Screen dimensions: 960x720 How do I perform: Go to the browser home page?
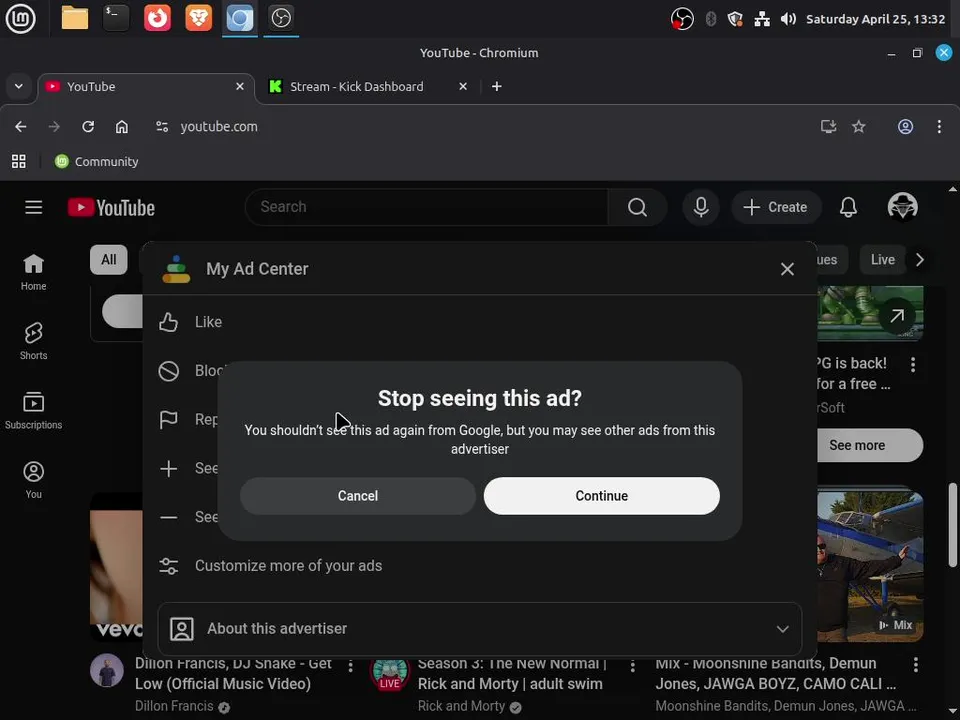122,127
